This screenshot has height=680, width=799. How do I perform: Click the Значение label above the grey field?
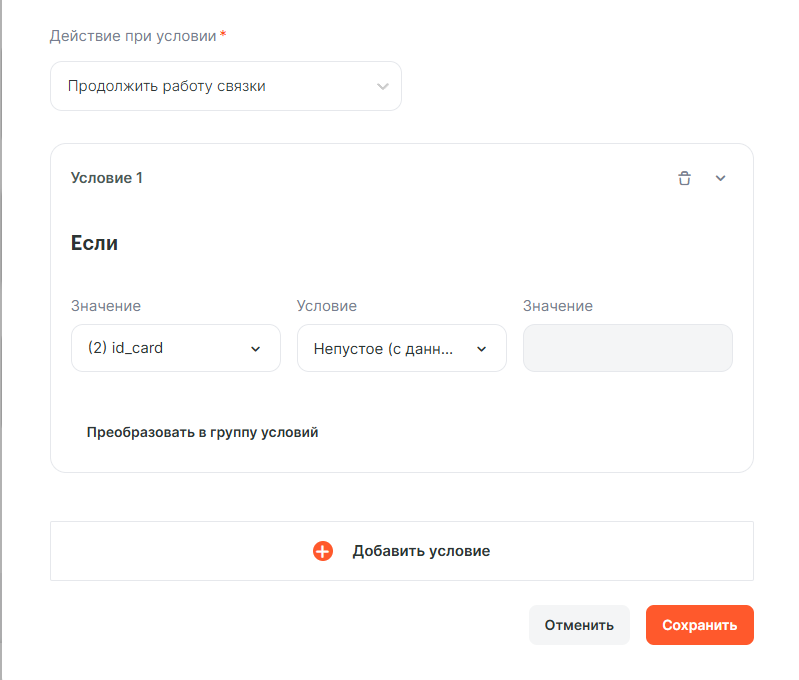click(x=558, y=306)
